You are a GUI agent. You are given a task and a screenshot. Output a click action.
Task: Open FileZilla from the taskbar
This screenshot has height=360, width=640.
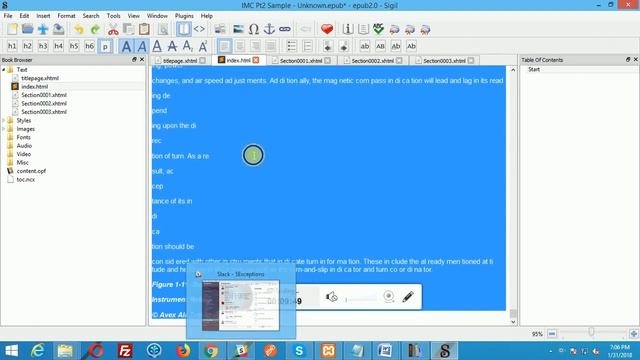coord(125,351)
